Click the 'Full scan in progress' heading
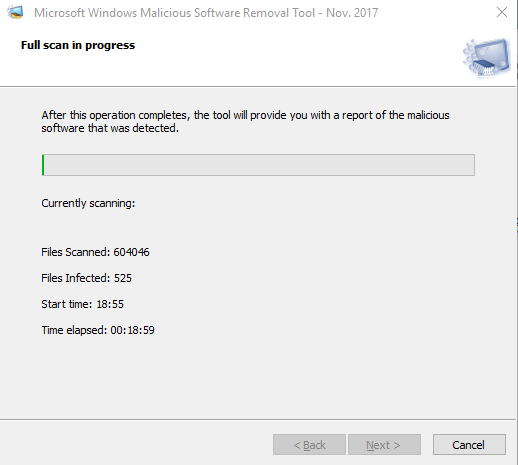518x465 pixels. (78, 45)
